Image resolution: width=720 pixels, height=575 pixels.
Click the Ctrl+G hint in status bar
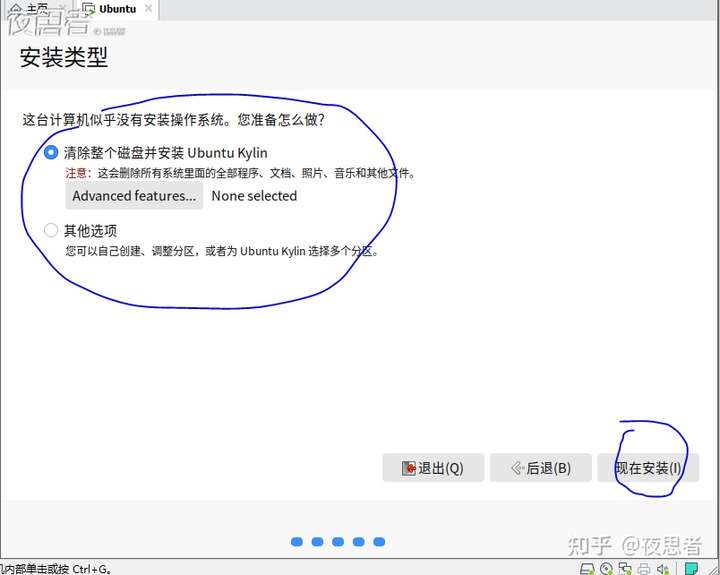55,569
